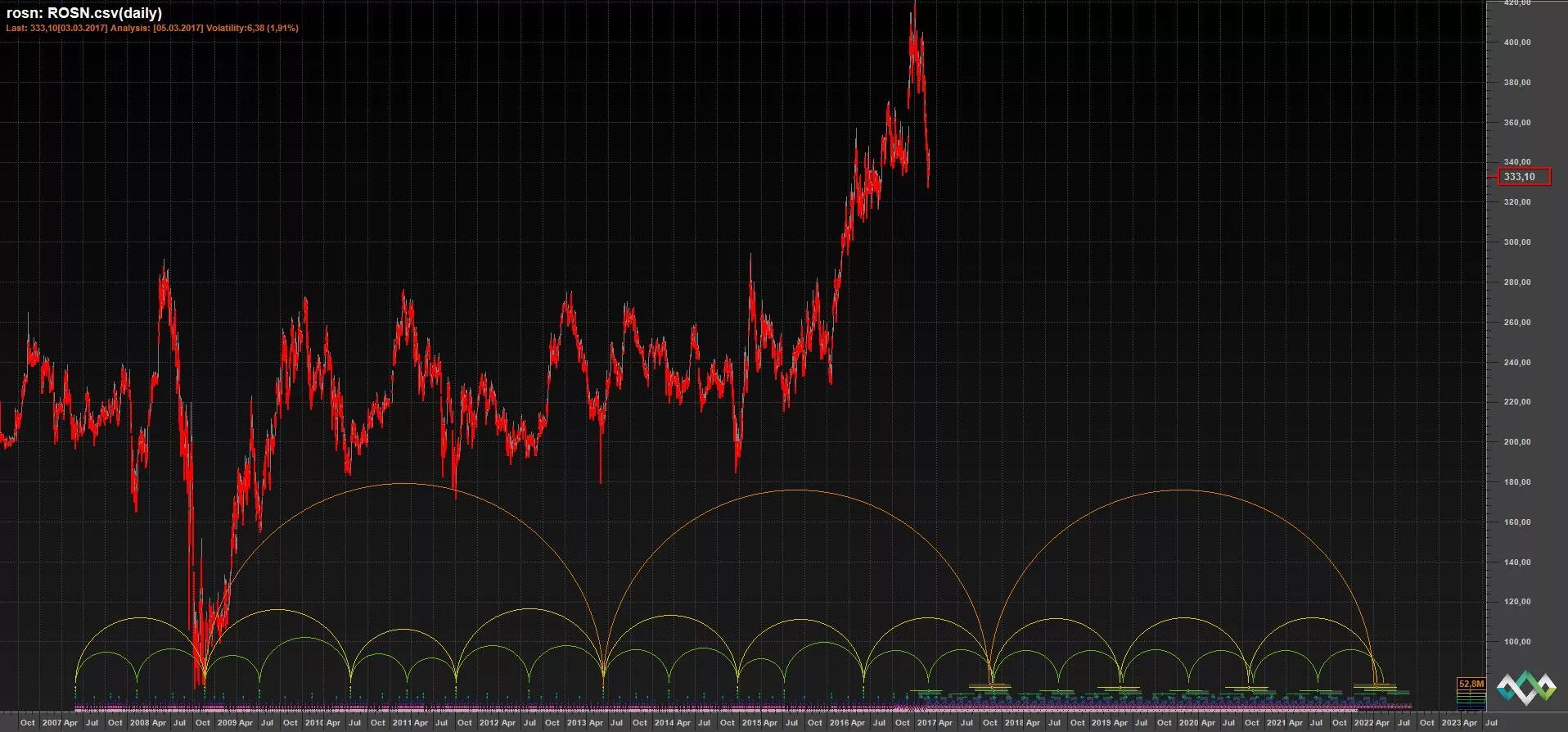This screenshot has width=1568, height=732.
Task: Click the Analysis: [05.03.2017] readout
Action: [x=157, y=28]
